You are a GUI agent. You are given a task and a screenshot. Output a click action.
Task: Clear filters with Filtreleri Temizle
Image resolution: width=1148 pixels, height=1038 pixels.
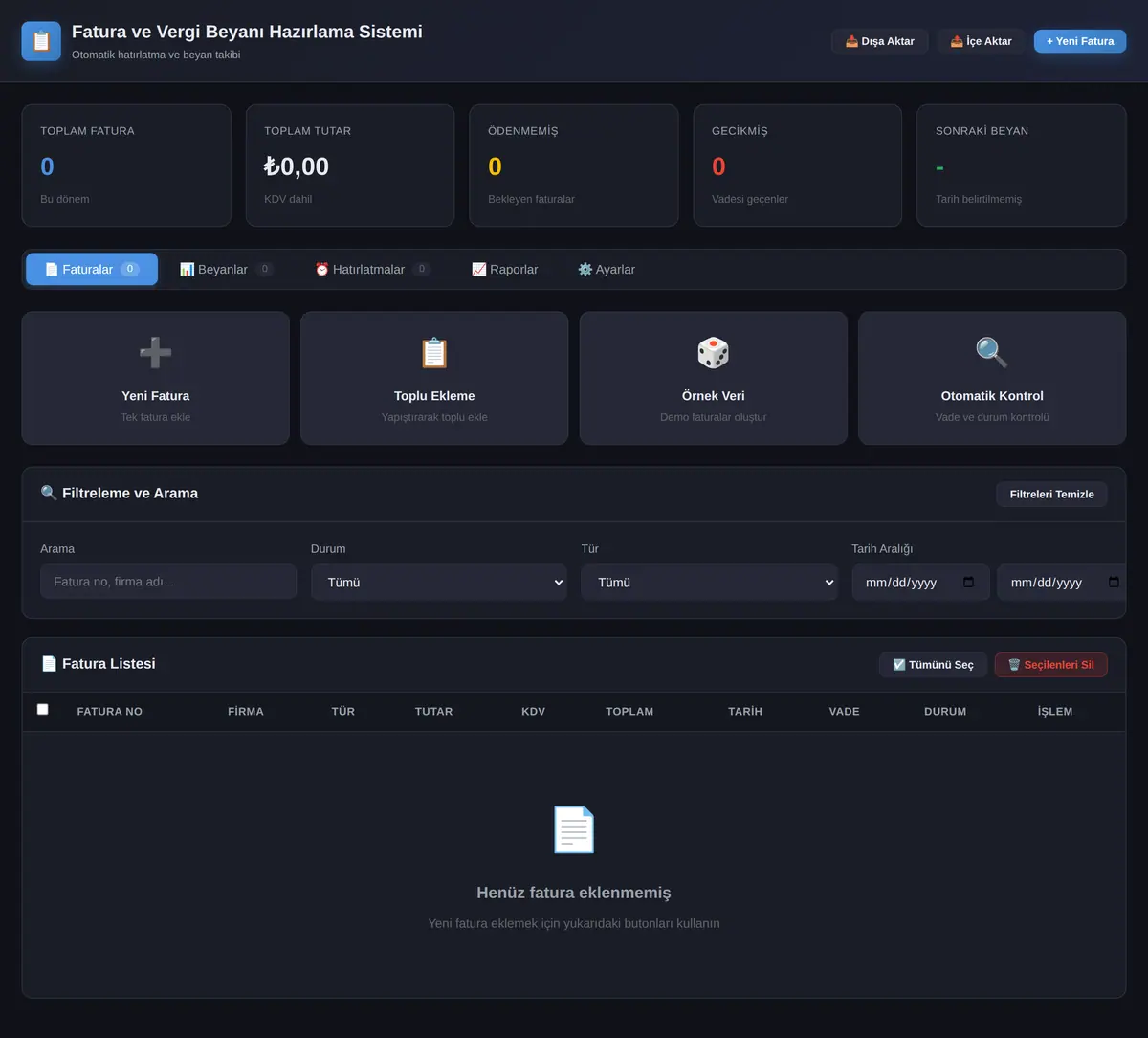point(1052,494)
